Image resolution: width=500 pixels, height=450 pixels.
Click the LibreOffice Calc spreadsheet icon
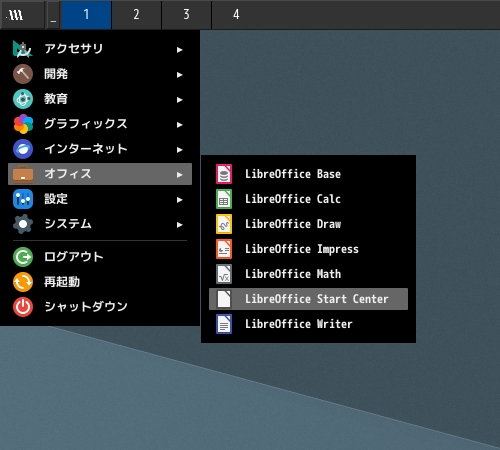pyautogui.click(x=224, y=199)
